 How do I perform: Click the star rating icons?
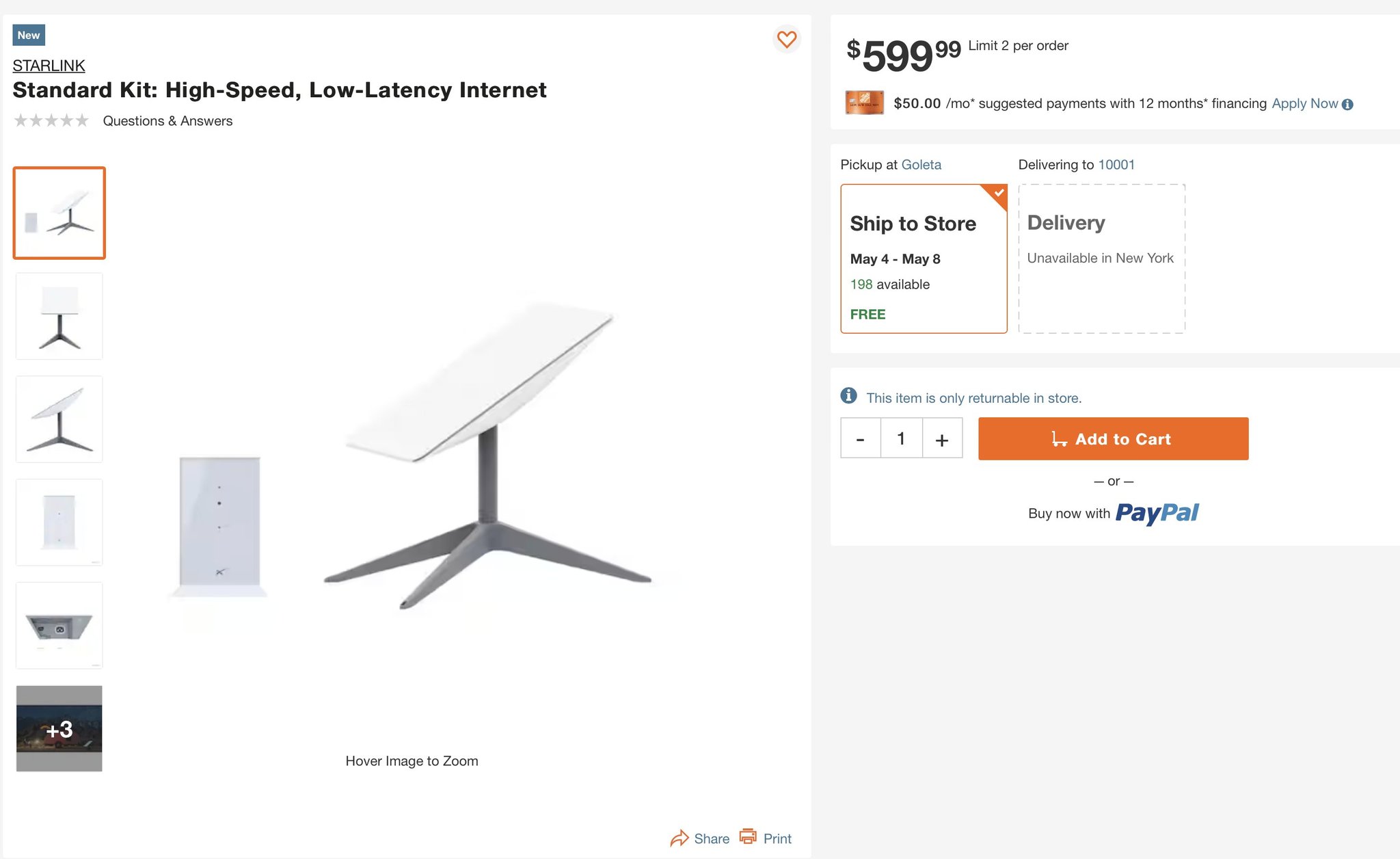(51, 120)
